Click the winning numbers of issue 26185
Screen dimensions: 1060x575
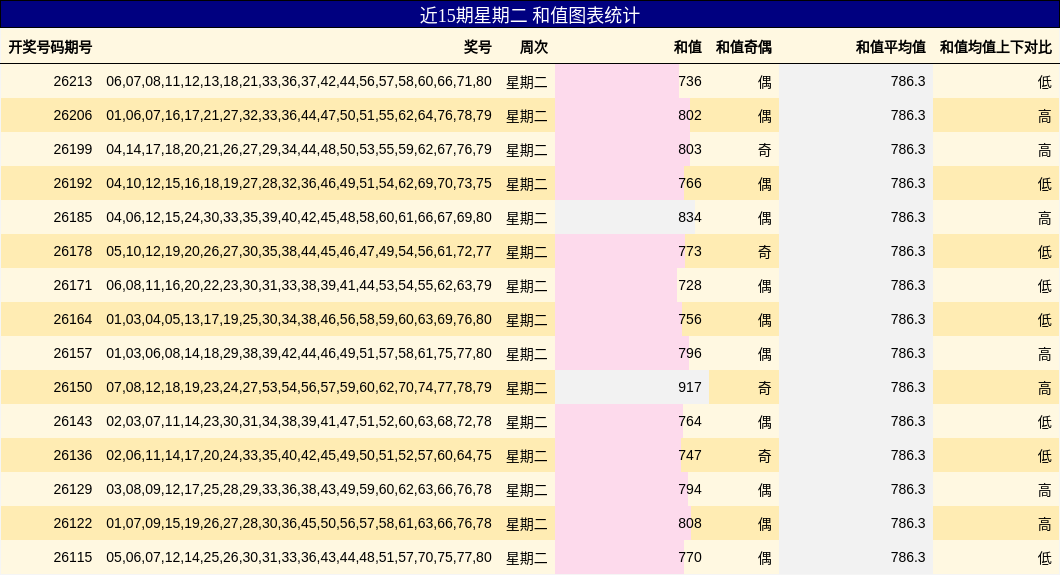coord(299,218)
